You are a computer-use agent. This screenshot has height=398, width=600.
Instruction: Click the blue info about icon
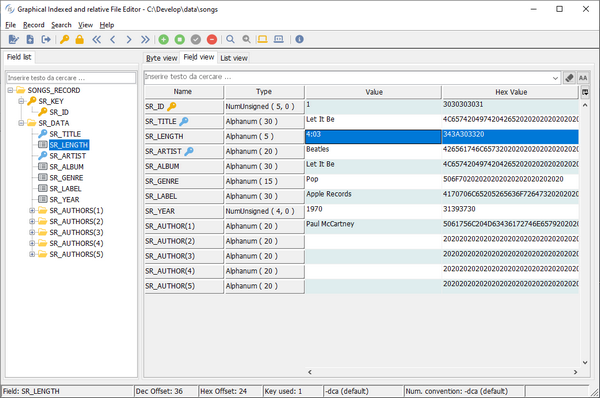click(x=300, y=39)
